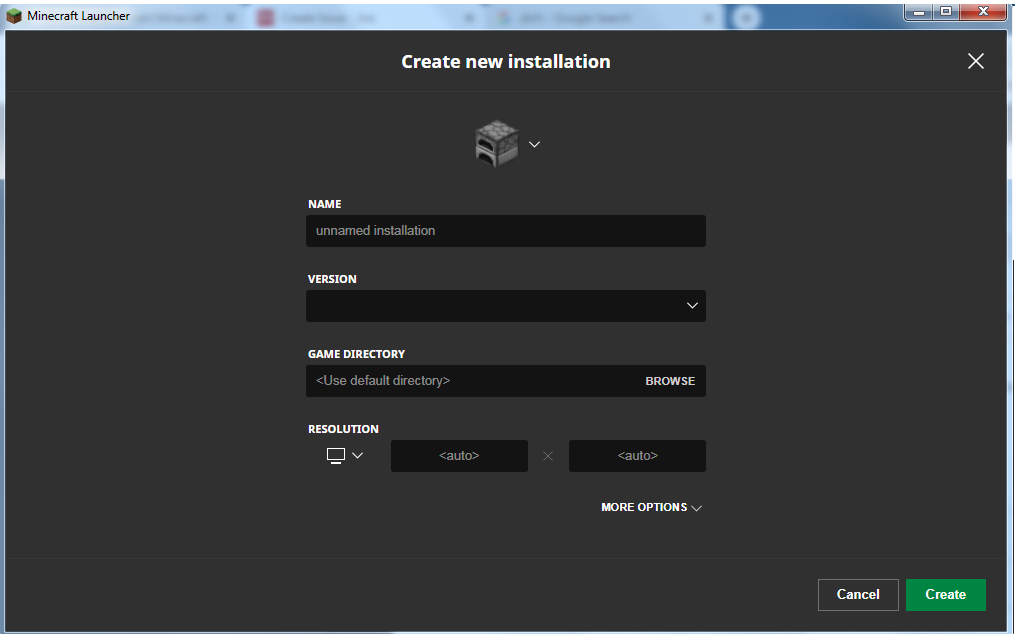
Task: Click the Minecraft Launcher title bar text
Action: click(x=78, y=16)
